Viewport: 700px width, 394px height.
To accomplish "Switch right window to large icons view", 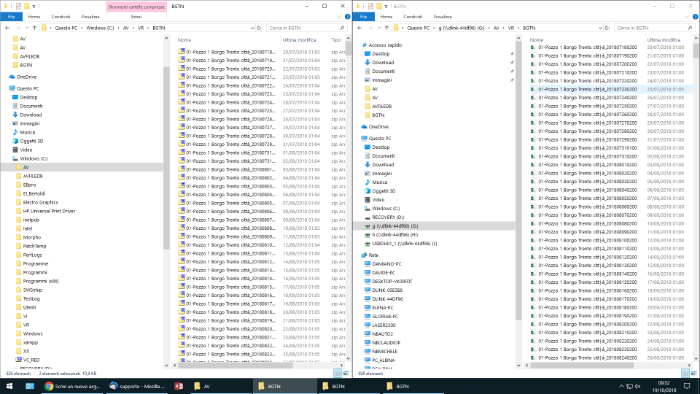I will point(693,373).
